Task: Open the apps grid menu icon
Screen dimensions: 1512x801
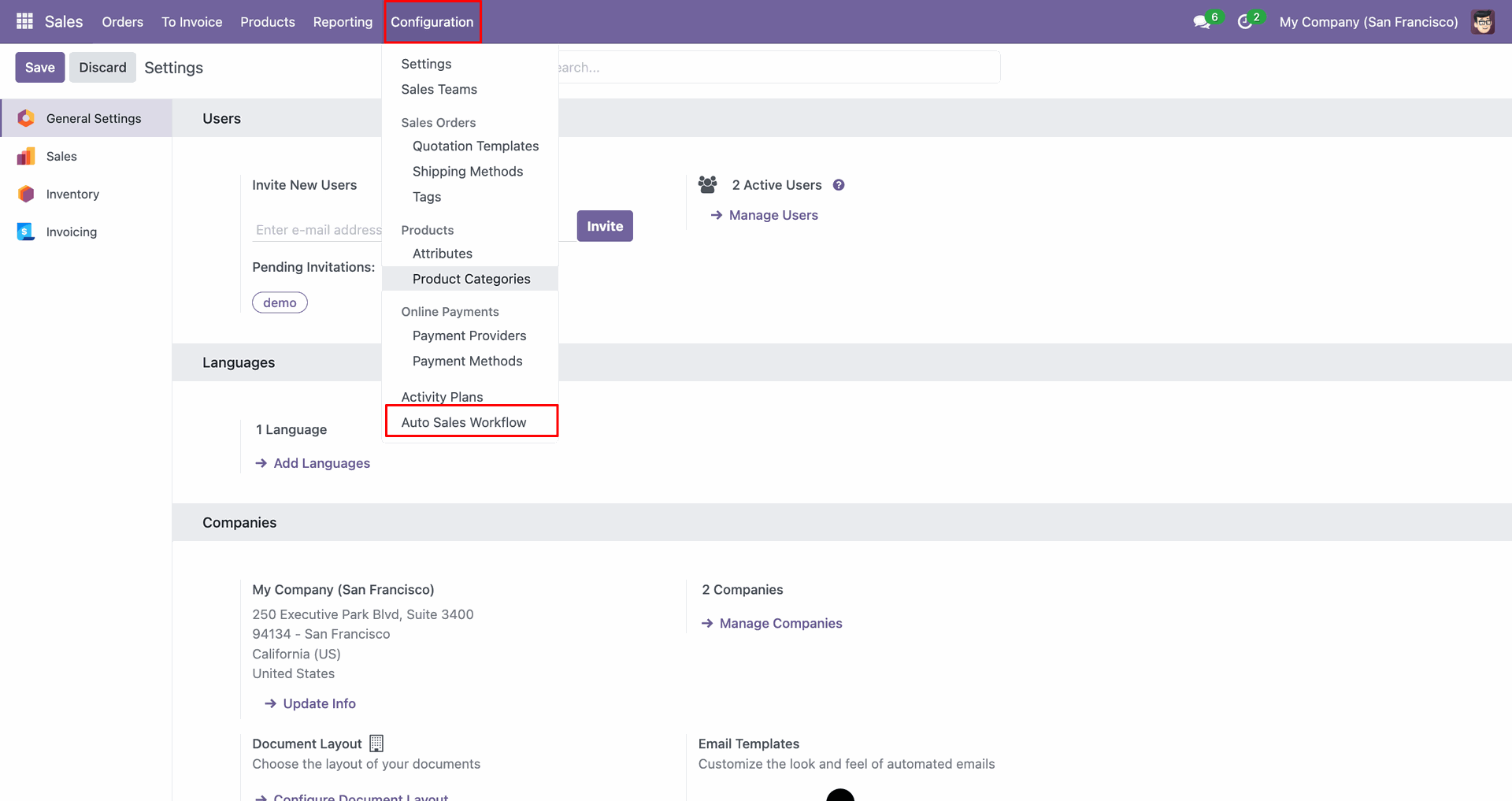Action: pyautogui.click(x=24, y=21)
